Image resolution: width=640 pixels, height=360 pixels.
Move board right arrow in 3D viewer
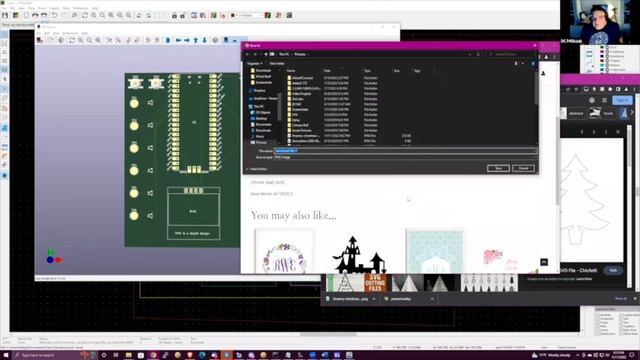(187, 40)
